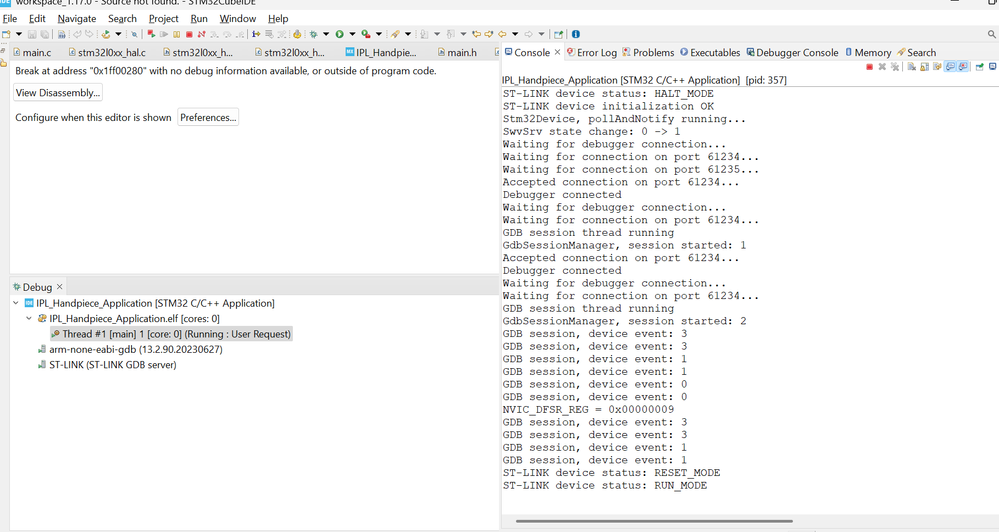Open the Forward navigation history dropdown
Viewport: 999px width, 532px height.
tap(541, 34)
